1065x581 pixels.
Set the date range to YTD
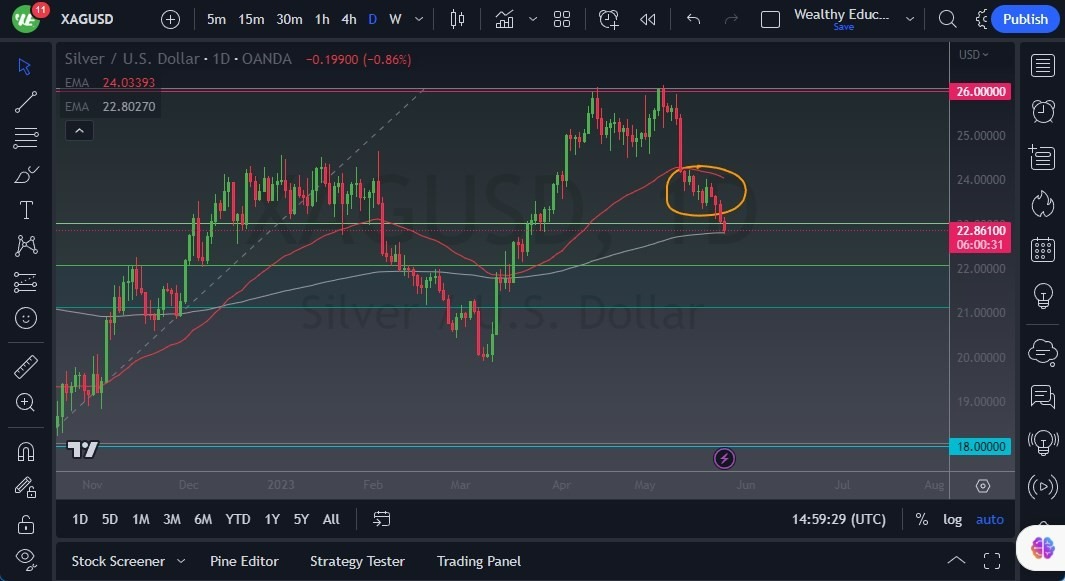pos(238,519)
